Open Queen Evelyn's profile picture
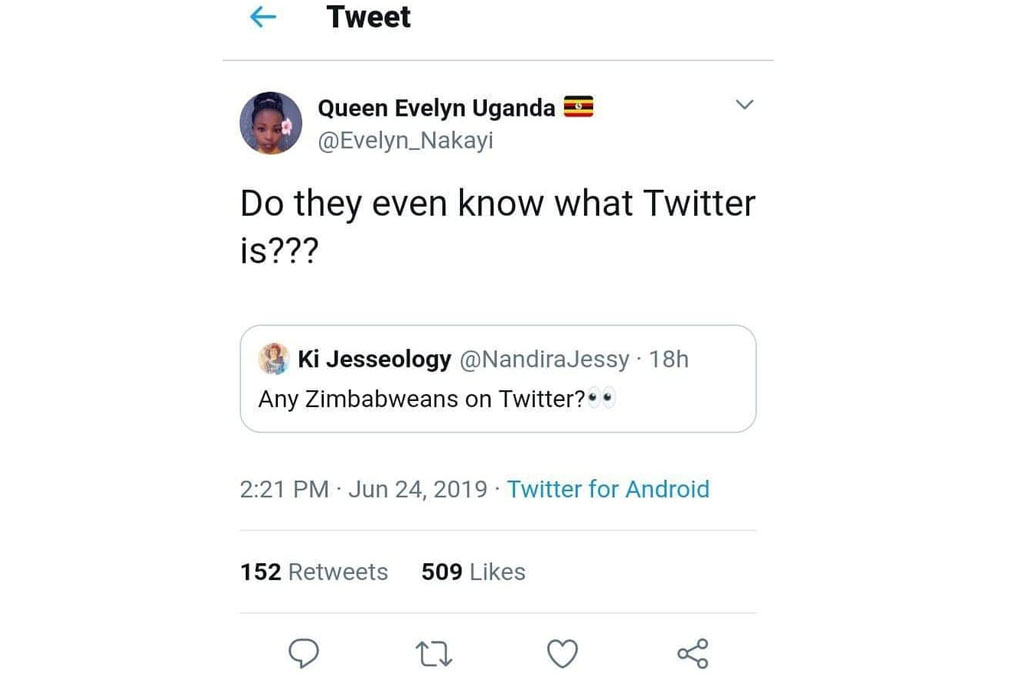This screenshot has height=688, width=1024. tap(271, 123)
